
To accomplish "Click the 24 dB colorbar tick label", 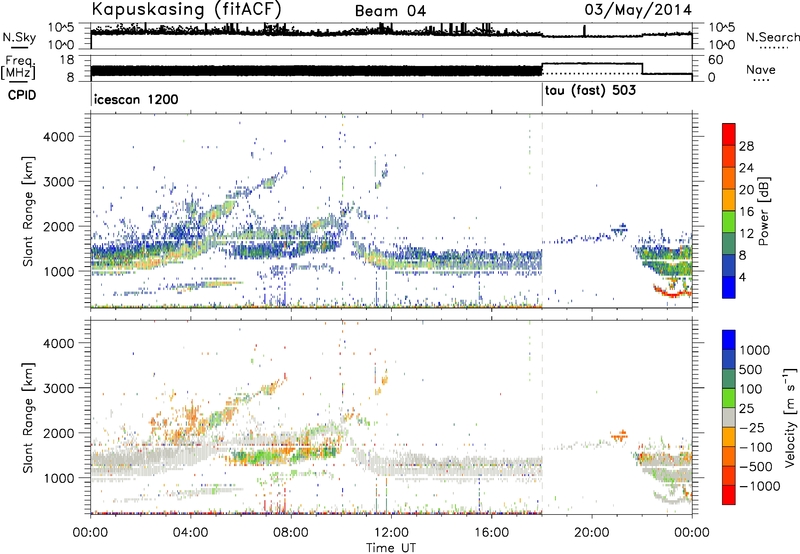I will [746, 168].
